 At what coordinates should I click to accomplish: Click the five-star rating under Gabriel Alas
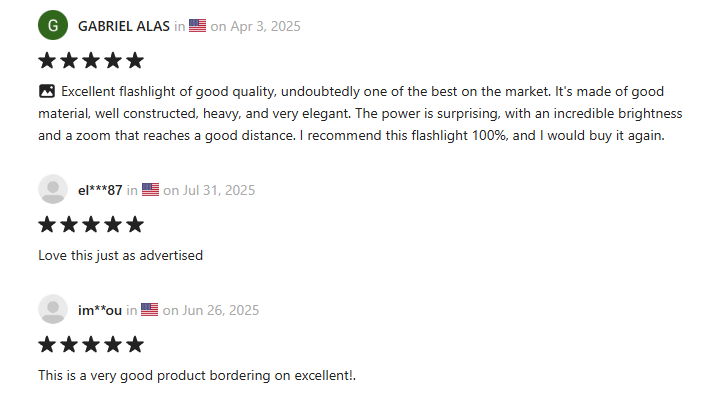point(91,60)
